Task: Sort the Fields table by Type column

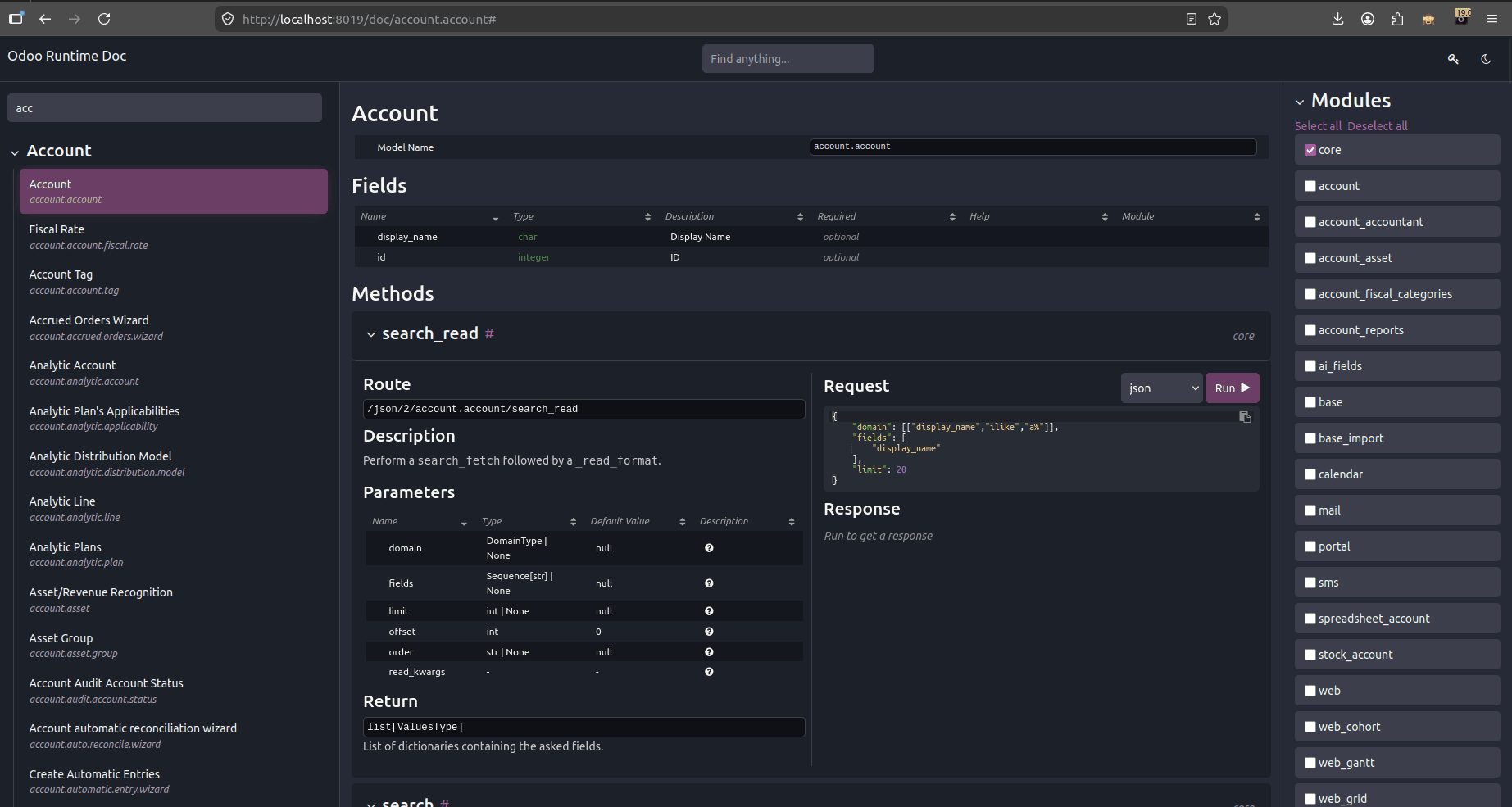Action: click(x=581, y=216)
